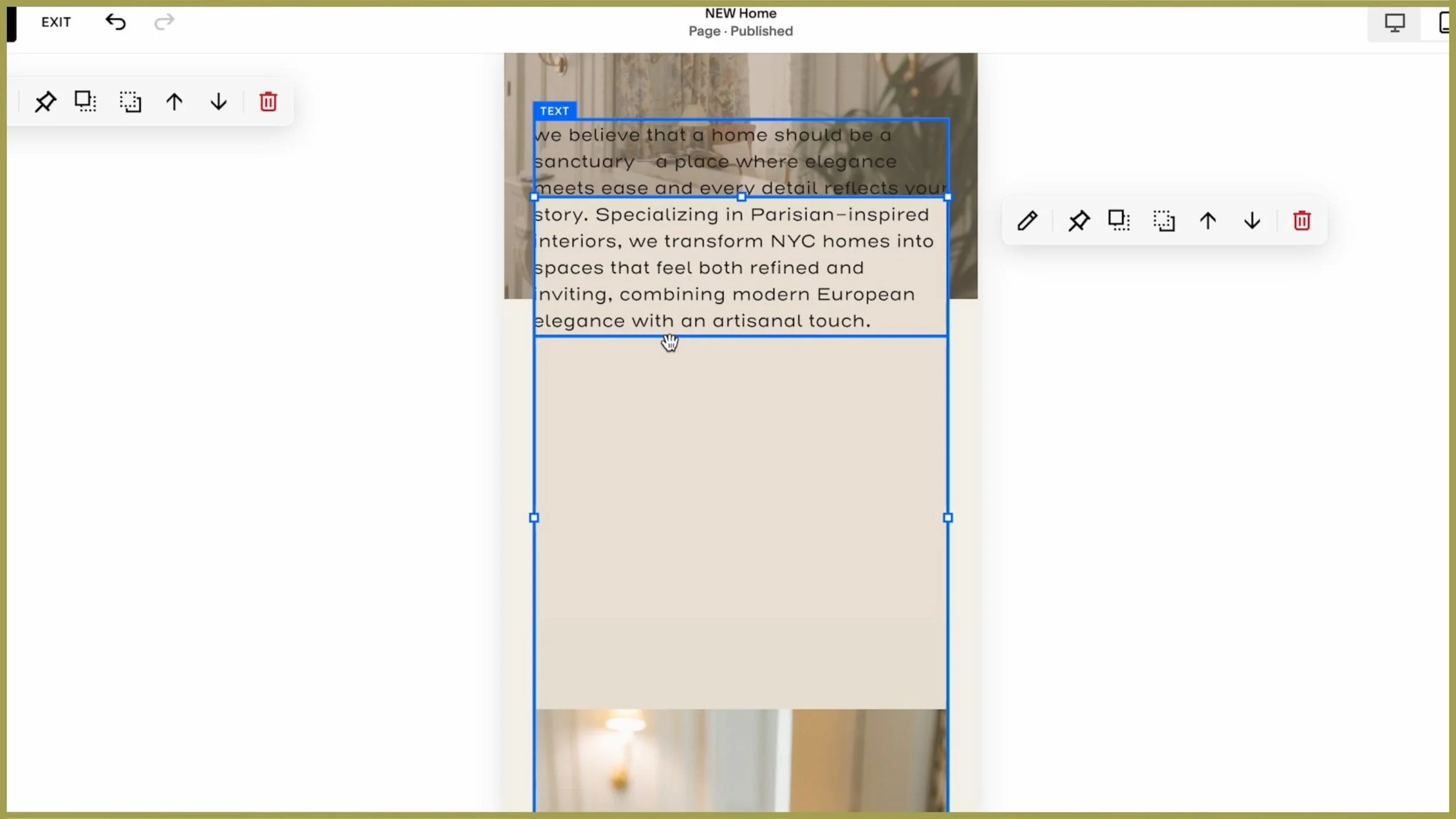Click bring forward icon in right toolbar
This screenshot has height=819, width=1456.
coord(1119,221)
